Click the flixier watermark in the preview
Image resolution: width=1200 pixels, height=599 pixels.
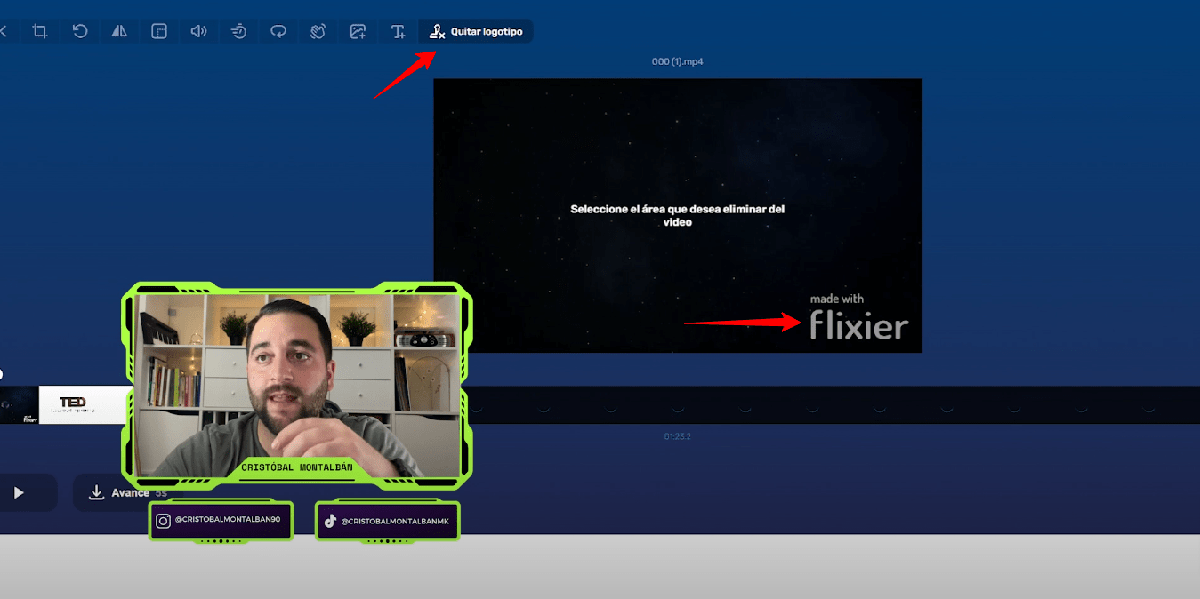pyautogui.click(x=857, y=318)
